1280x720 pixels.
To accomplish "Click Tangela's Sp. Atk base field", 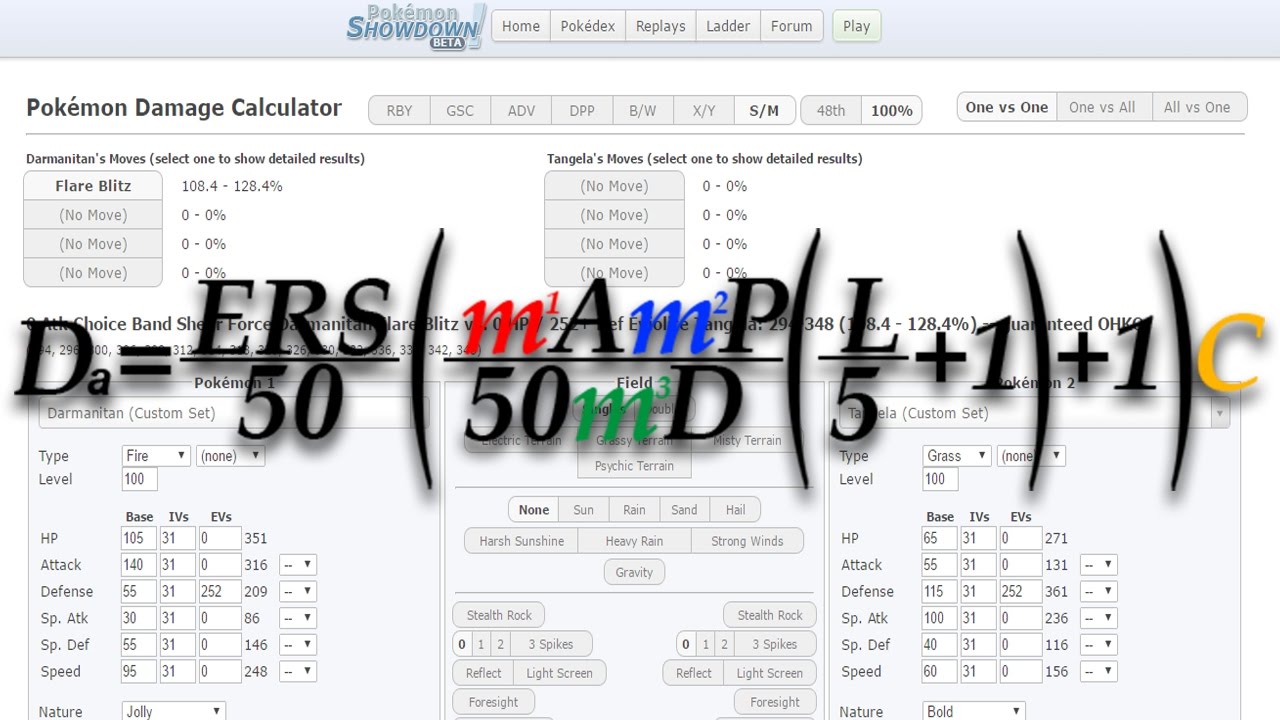I will pos(941,618).
